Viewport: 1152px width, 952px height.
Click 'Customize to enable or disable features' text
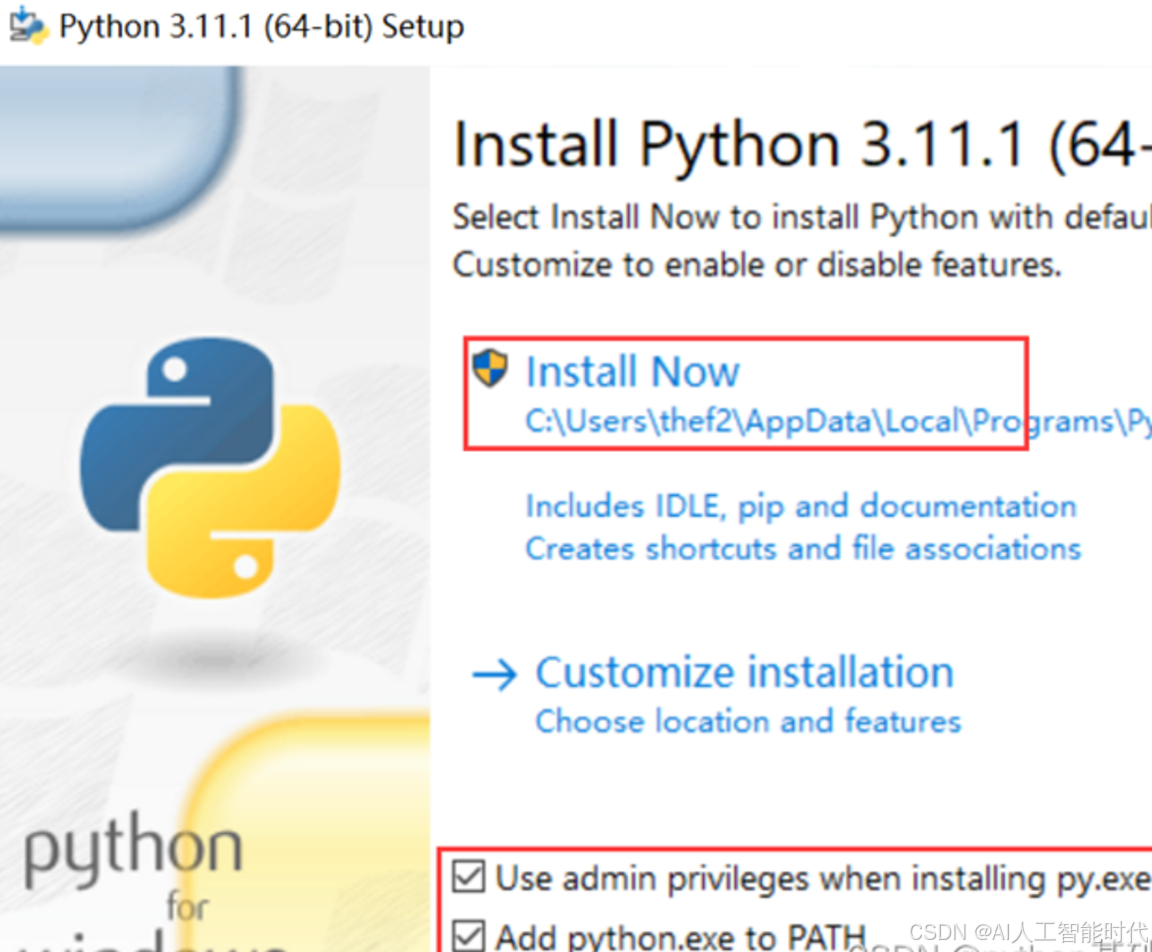tap(757, 264)
